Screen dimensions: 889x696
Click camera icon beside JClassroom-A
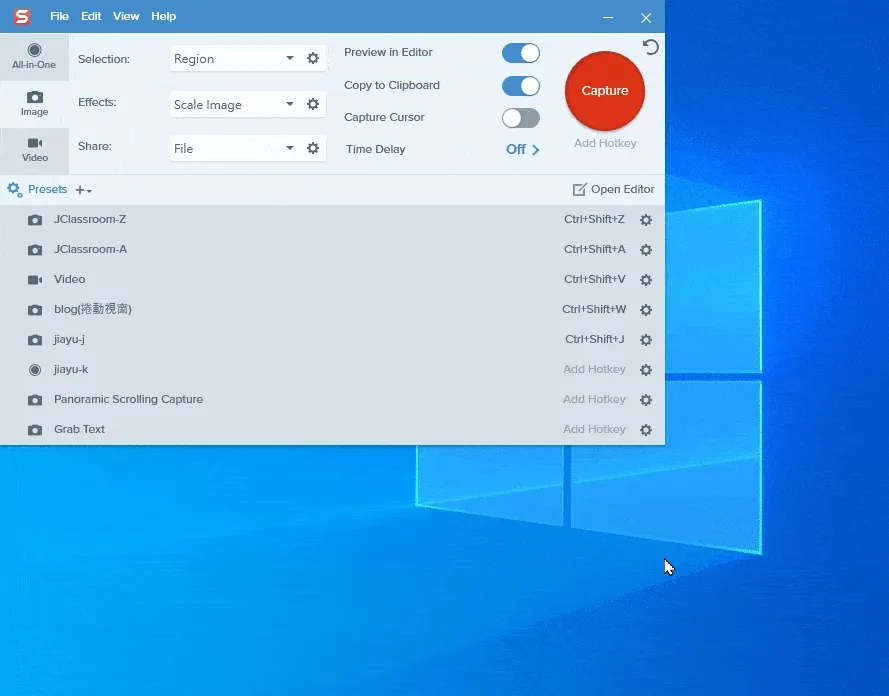35,250
